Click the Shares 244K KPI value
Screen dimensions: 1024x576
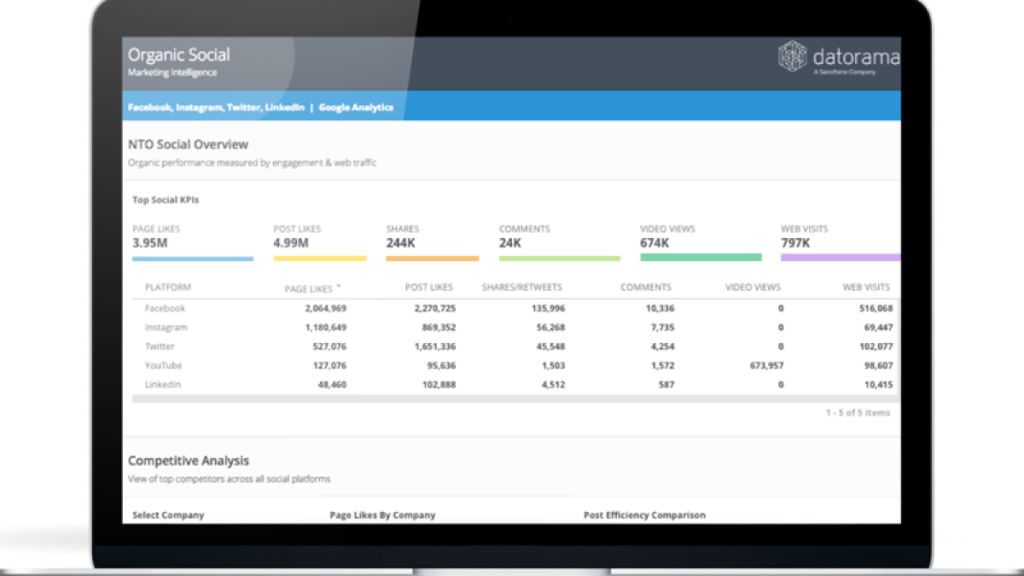click(x=402, y=243)
